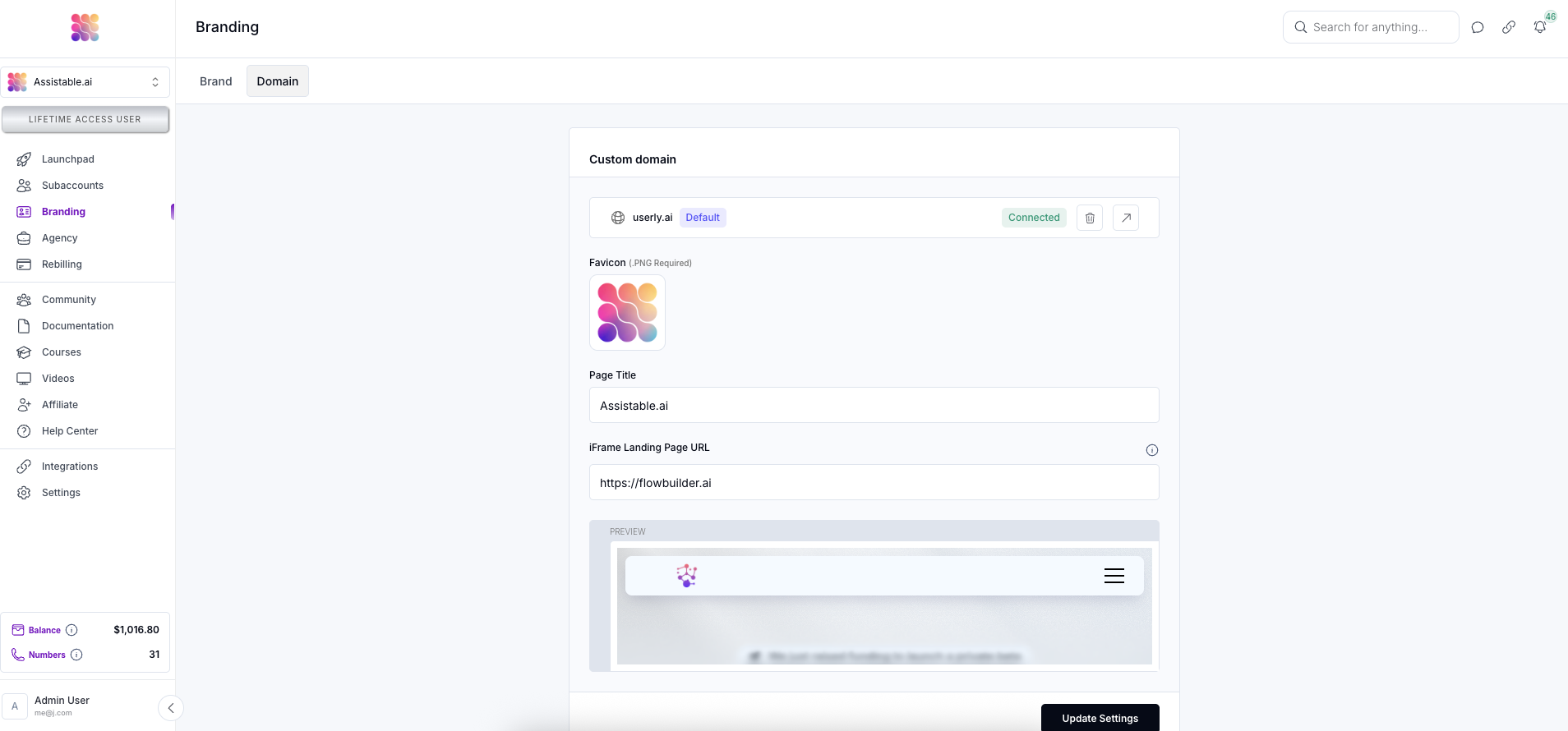Open userly.ai using the arrow button

(x=1126, y=218)
